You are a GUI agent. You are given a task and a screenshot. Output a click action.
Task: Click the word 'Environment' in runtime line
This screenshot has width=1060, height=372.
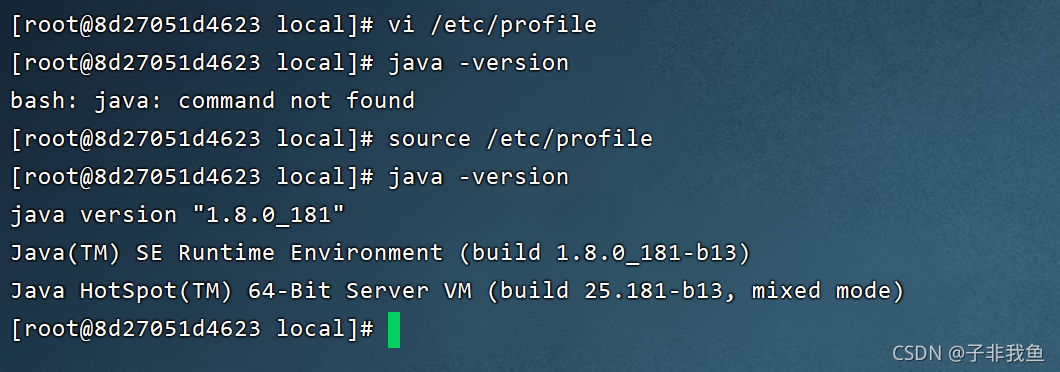click(x=366, y=253)
